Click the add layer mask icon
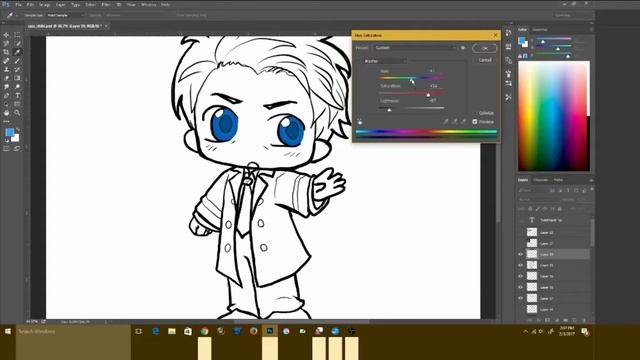This screenshot has height=360, width=640. 547,320
